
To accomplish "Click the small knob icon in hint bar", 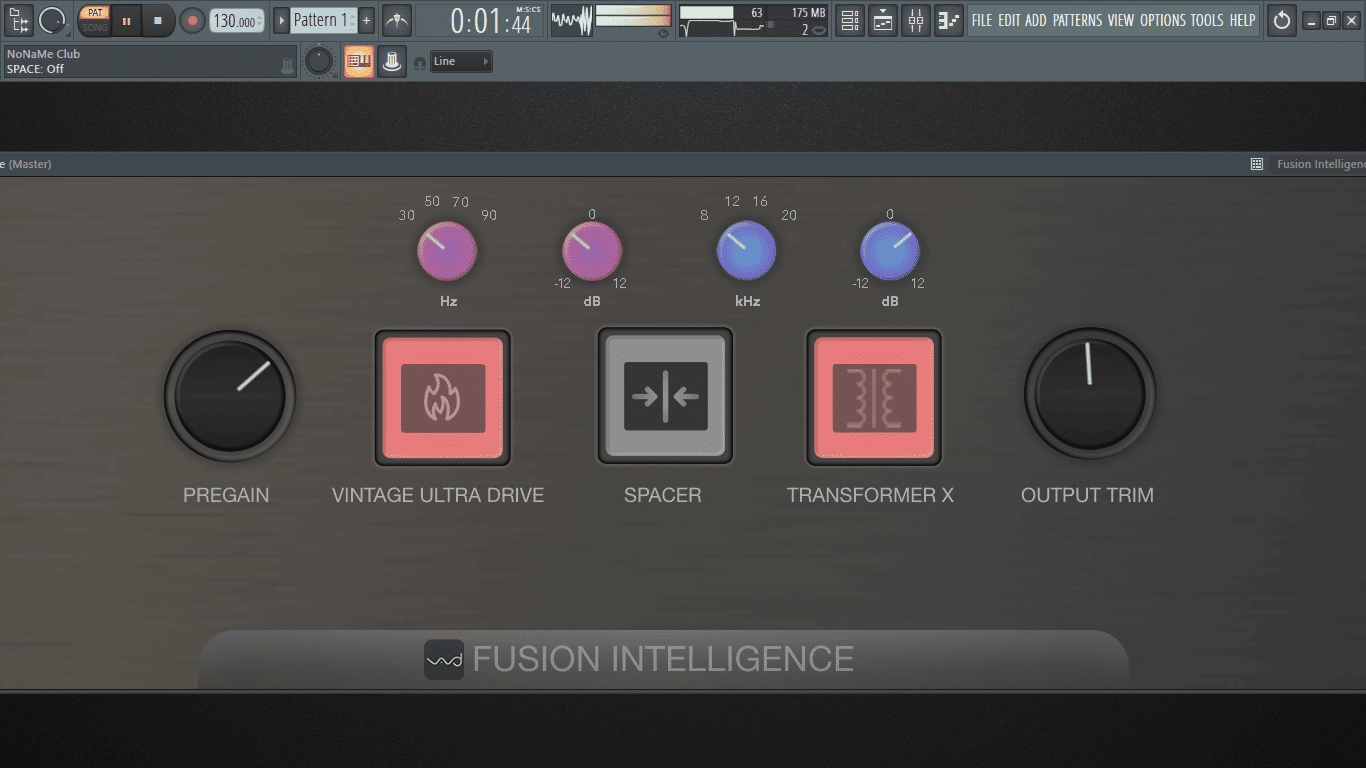I will click(287, 66).
